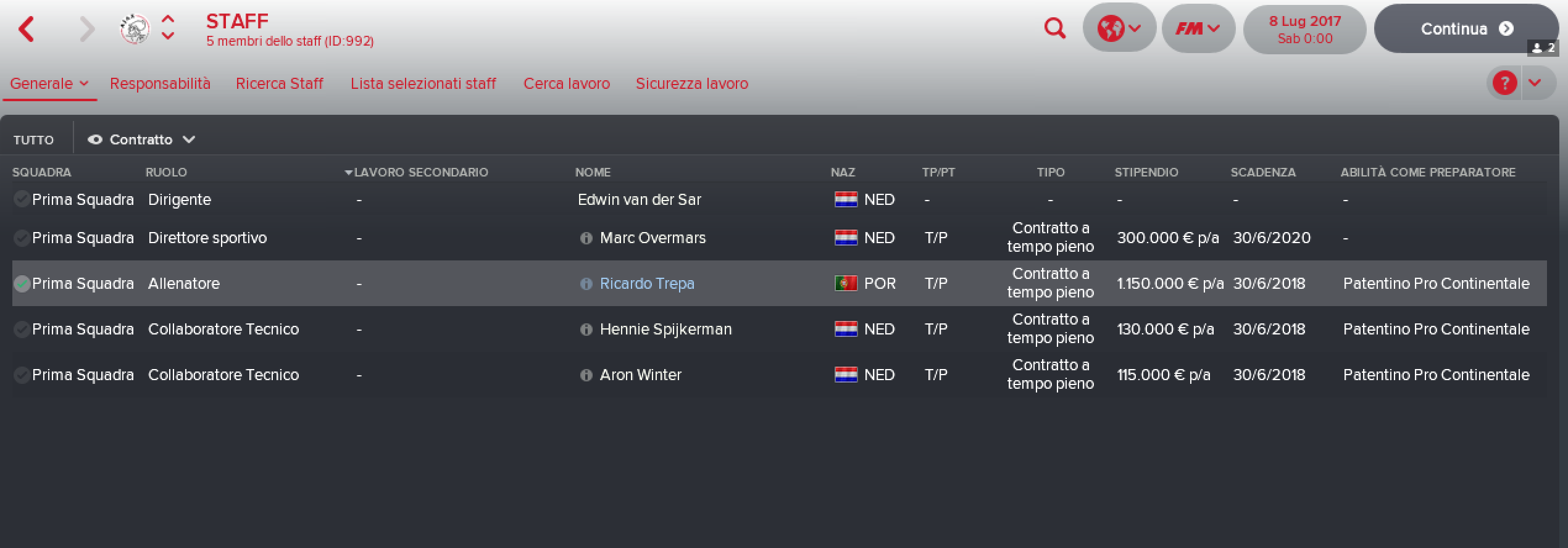Open Ricardo Trepa's profile link
The height and width of the screenshot is (548, 1568).
coord(647,284)
